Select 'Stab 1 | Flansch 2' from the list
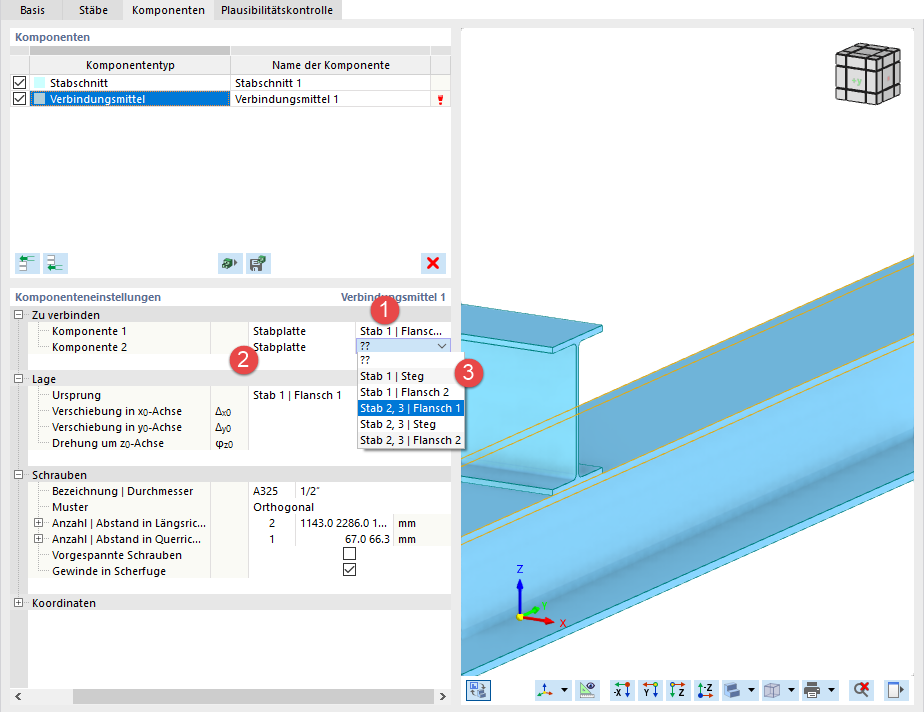The height and width of the screenshot is (712, 924). [411, 392]
